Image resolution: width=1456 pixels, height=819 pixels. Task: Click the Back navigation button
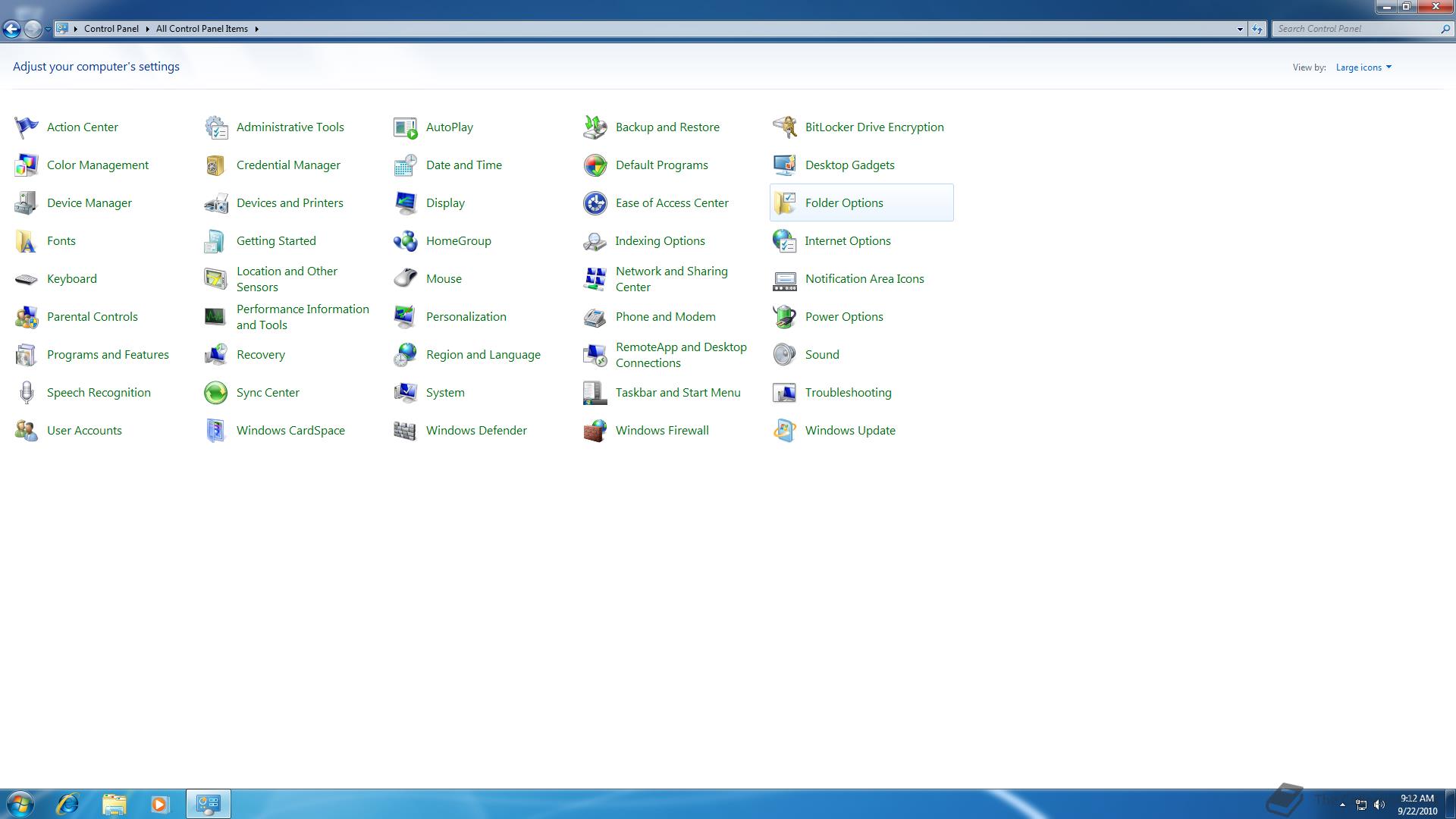click(11, 29)
